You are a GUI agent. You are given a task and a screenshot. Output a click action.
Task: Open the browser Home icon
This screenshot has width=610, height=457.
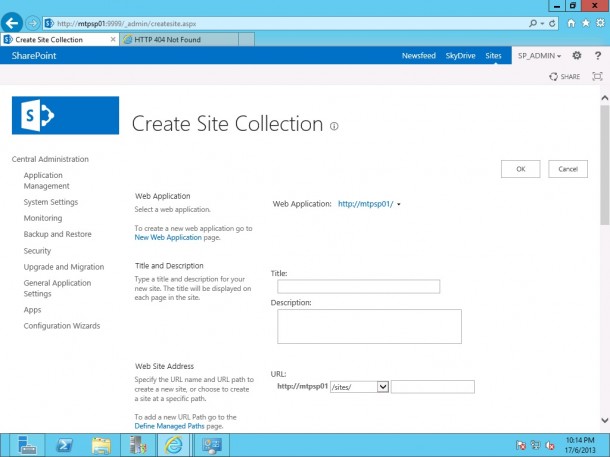tap(571, 23)
